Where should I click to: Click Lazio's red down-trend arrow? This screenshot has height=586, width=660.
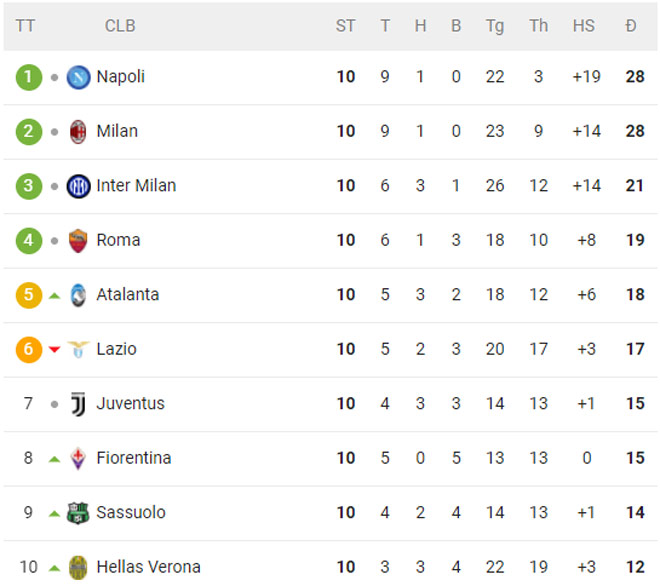[54, 349]
